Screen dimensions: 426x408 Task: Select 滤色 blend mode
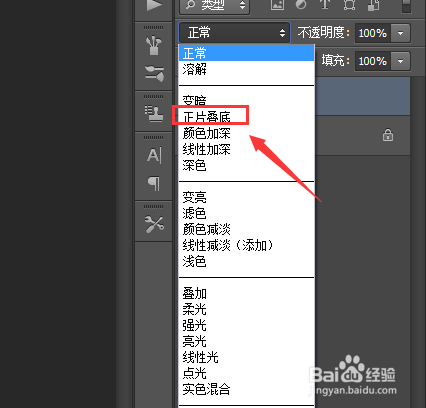247,213
